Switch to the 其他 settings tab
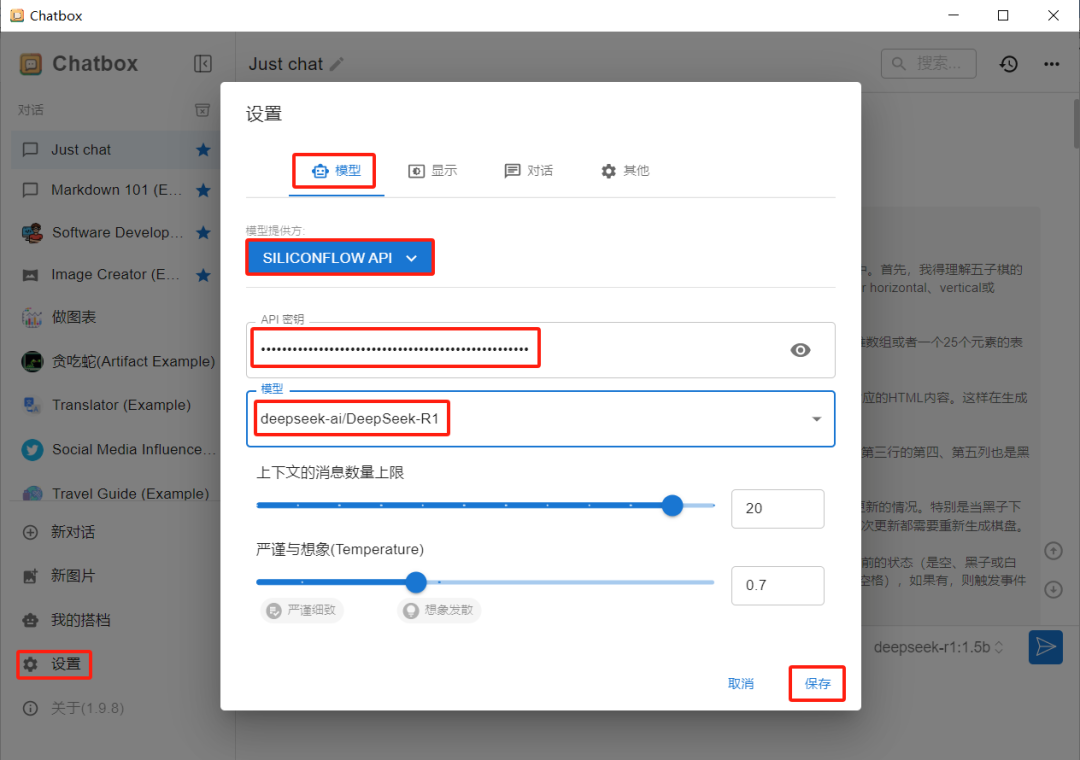The width and height of the screenshot is (1080, 760). [625, 171]
